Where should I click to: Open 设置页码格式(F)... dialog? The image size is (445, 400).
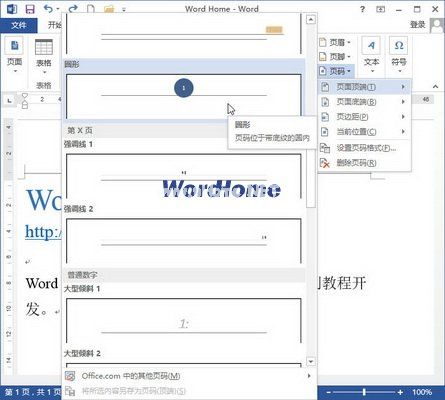364,148
